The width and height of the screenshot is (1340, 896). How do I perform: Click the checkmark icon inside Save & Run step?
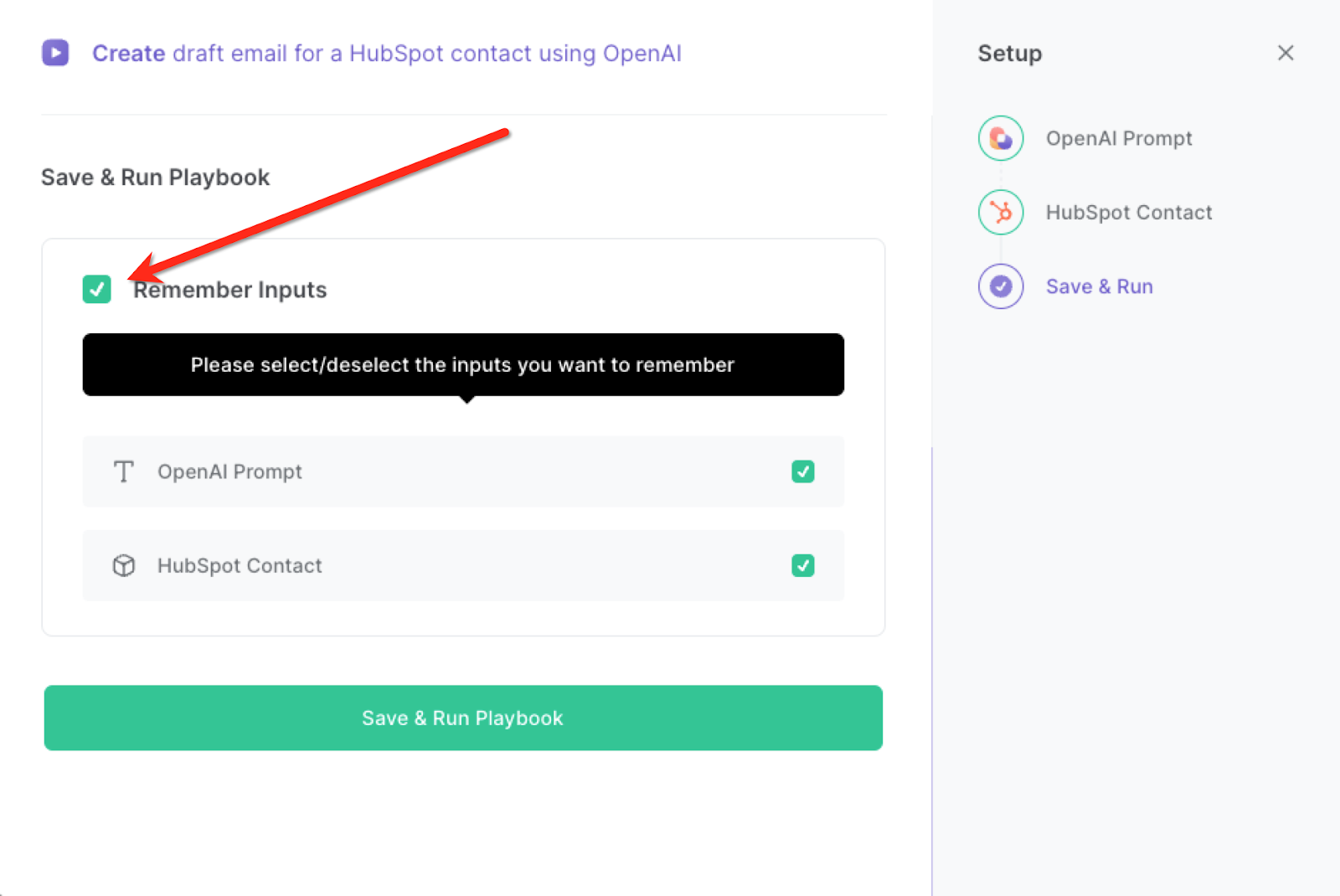1000,286
